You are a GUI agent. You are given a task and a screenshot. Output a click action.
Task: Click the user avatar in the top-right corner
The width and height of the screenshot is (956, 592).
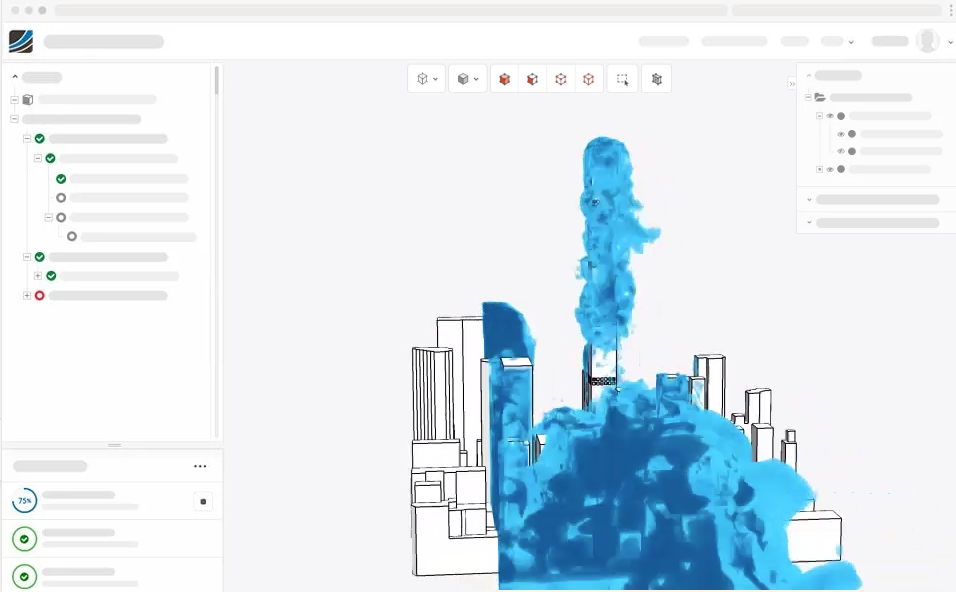click(927, 41)
